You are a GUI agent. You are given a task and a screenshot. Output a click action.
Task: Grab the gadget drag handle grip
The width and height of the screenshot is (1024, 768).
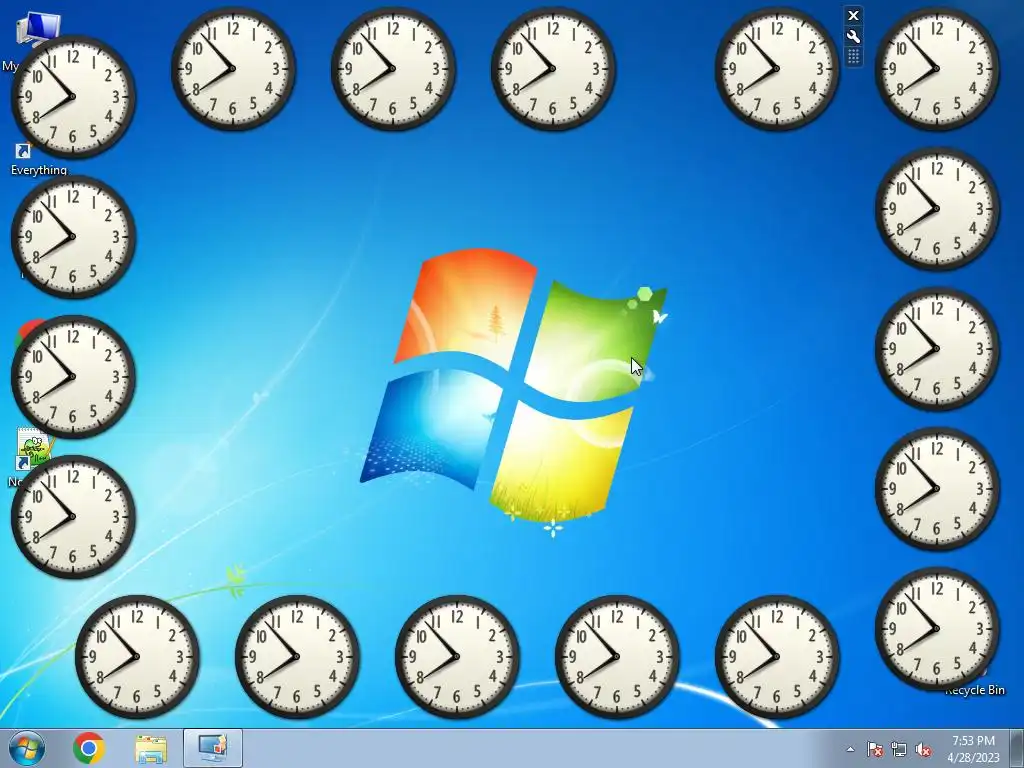point(853,57)
